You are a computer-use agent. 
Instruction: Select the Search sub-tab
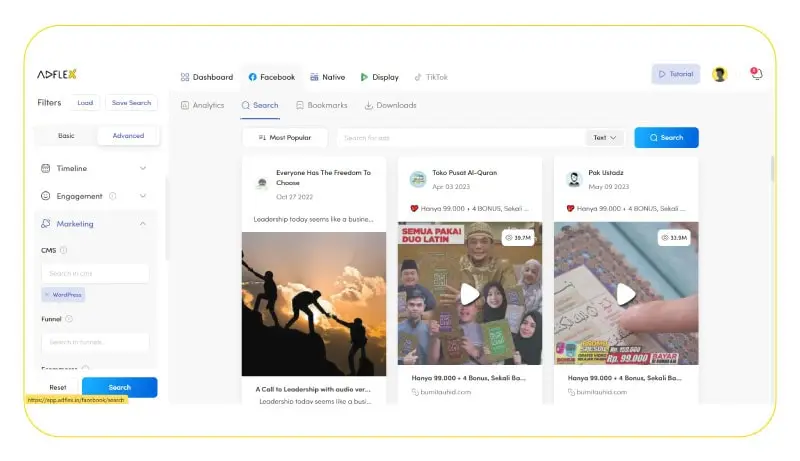click(x=260, y=105)
